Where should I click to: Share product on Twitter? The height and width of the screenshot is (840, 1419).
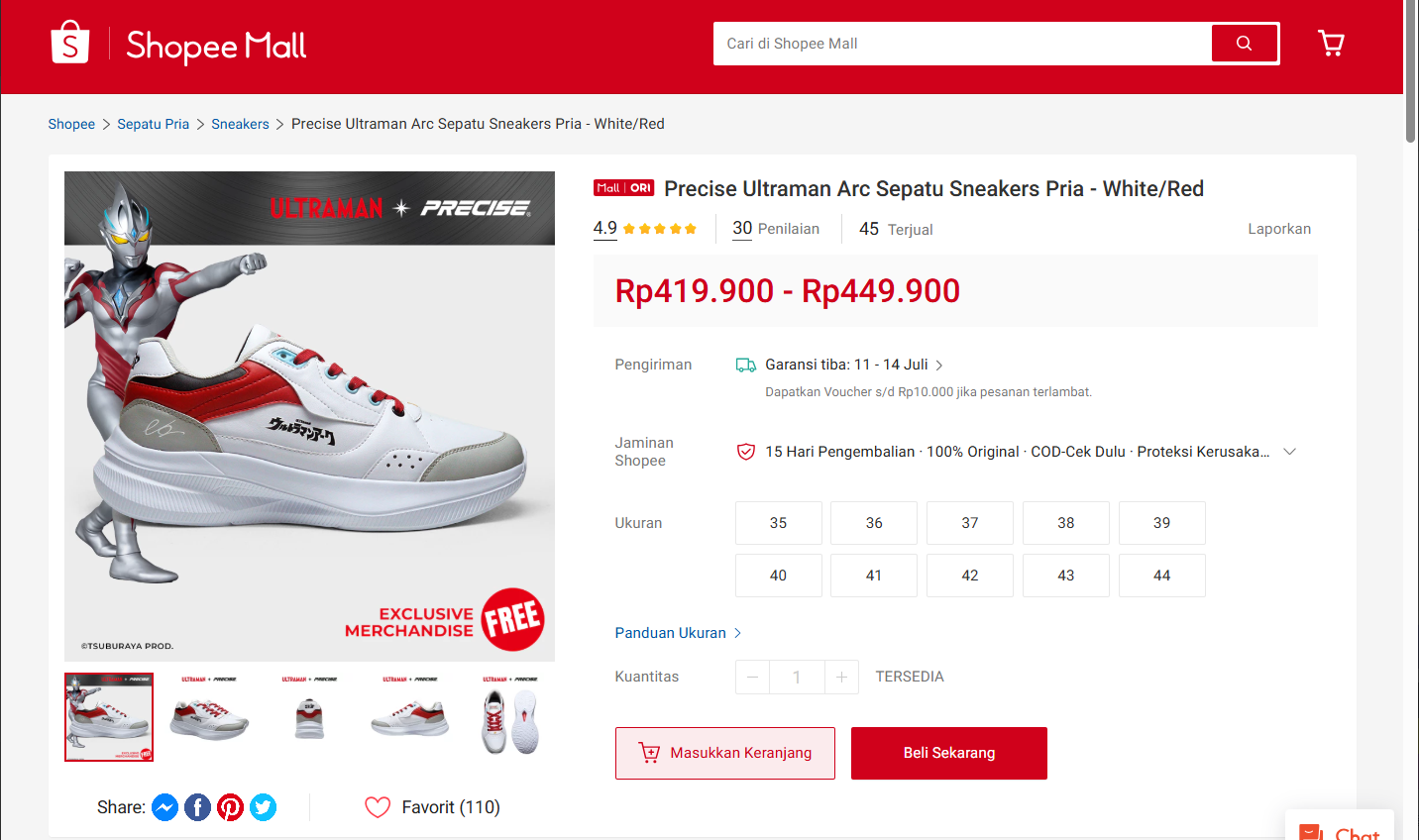[x=264, y=808]
